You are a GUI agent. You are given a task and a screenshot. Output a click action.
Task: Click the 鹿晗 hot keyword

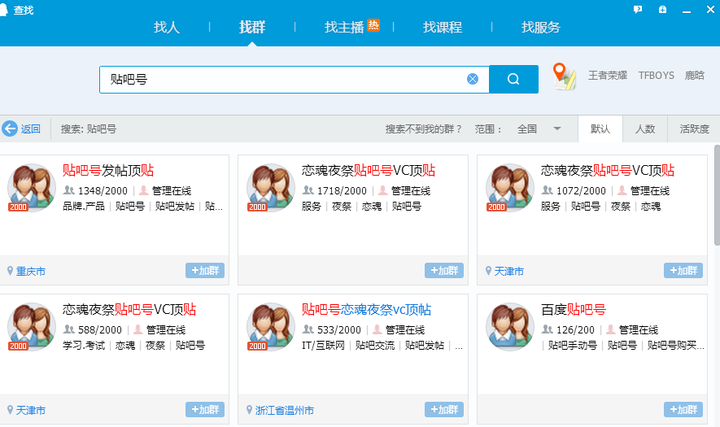694,75
